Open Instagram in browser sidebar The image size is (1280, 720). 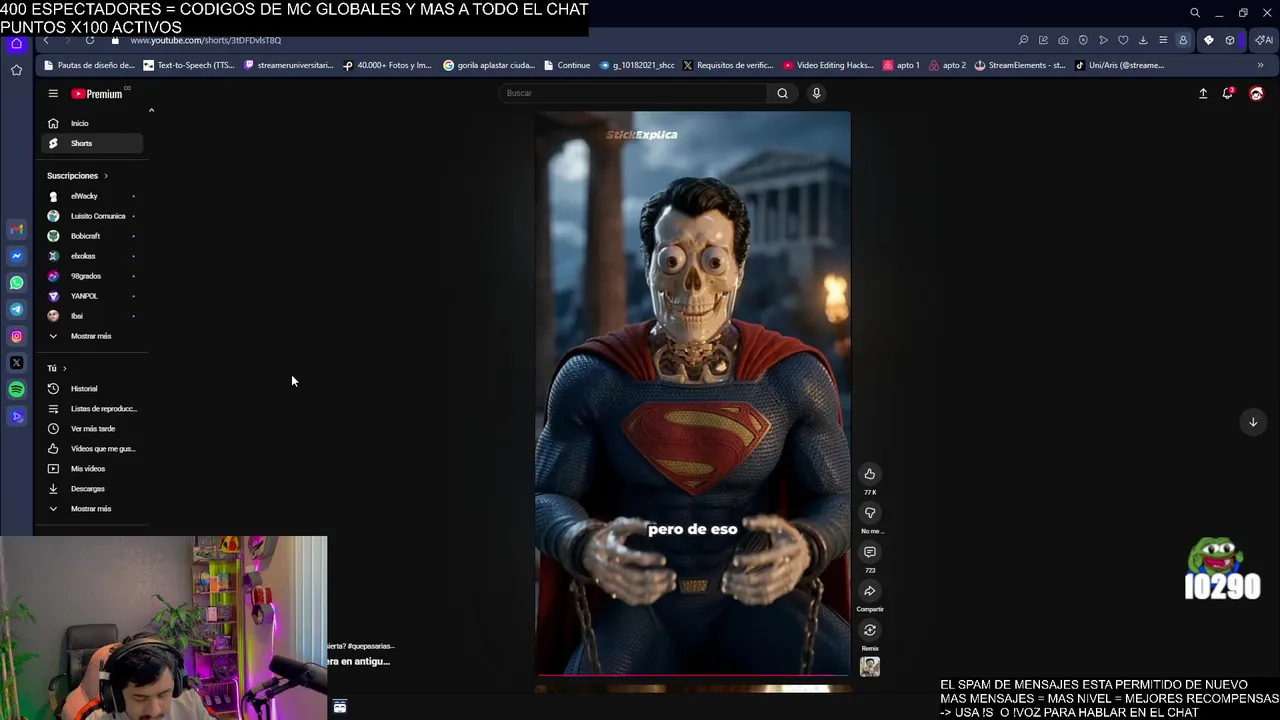[16, 337]
